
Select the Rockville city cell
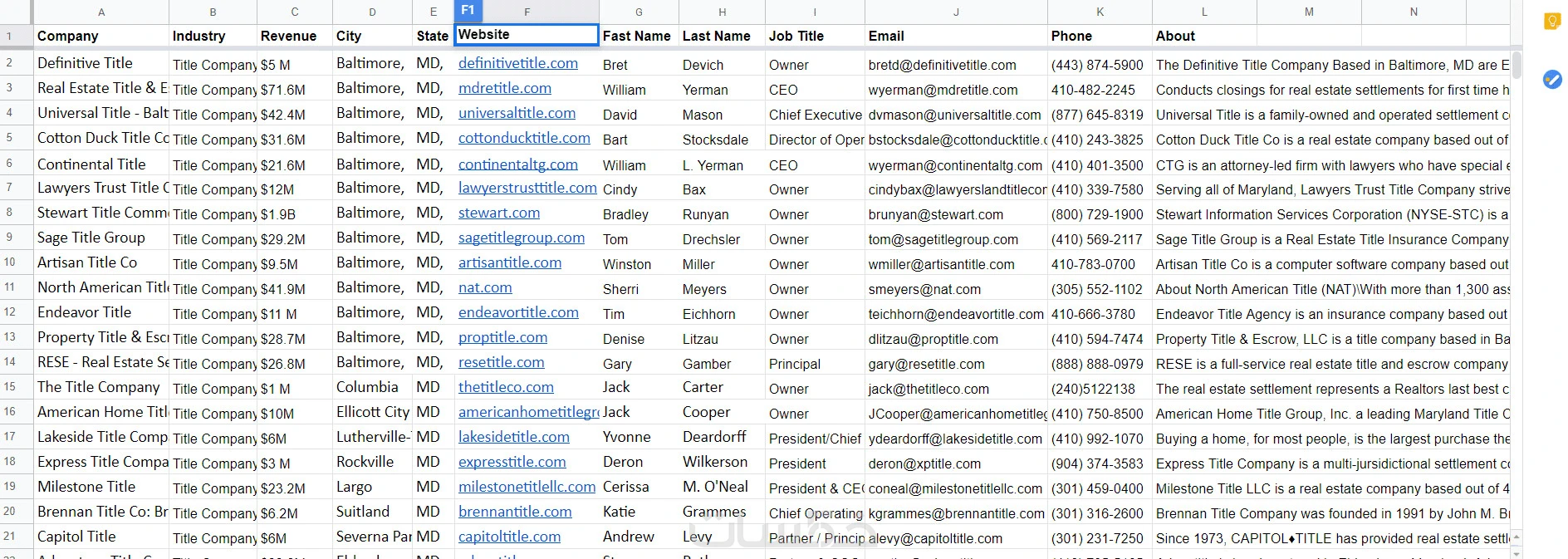[372, 462]
